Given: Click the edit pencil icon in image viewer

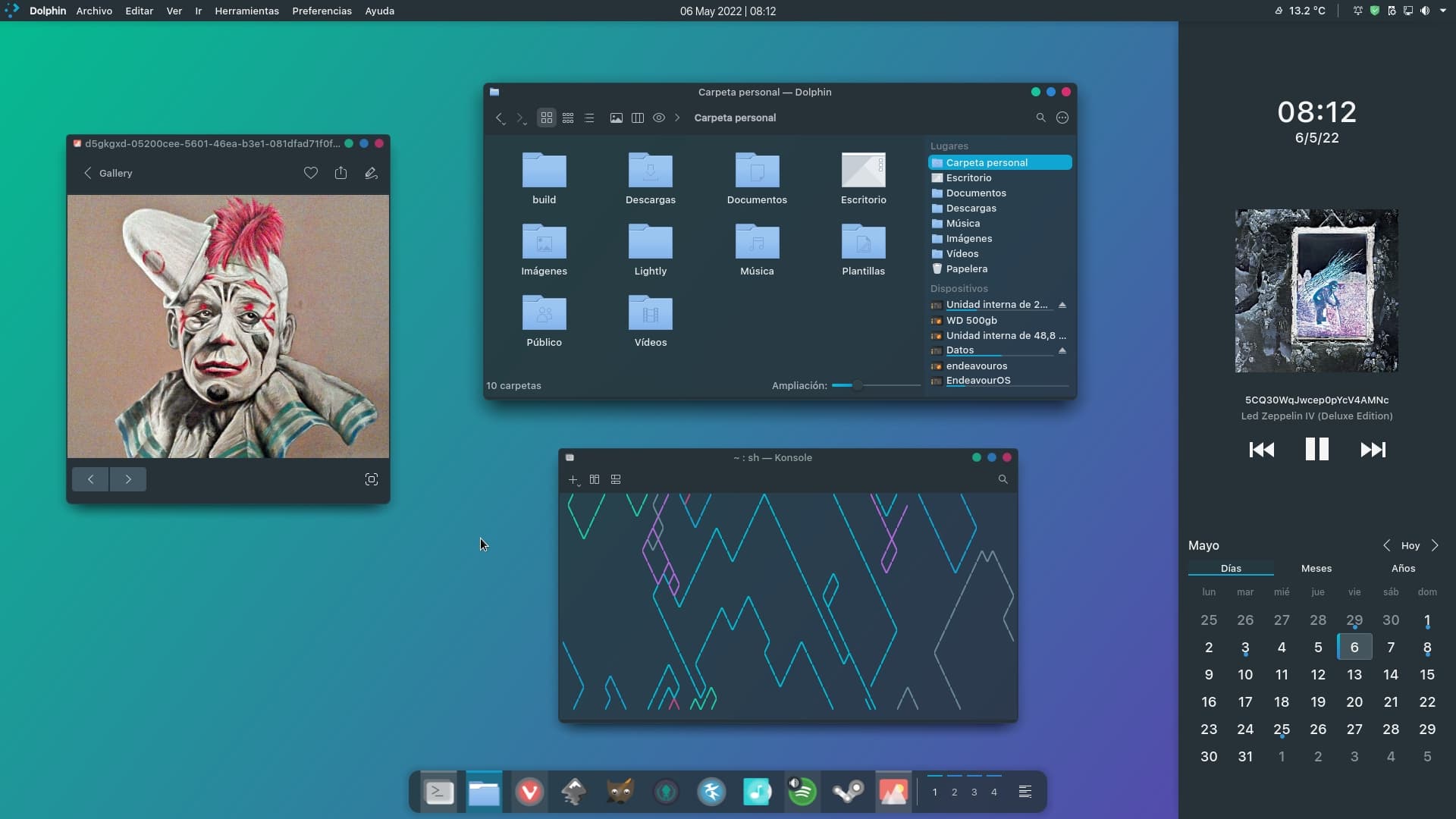Looking at the screenshot, I should [371, 173].
